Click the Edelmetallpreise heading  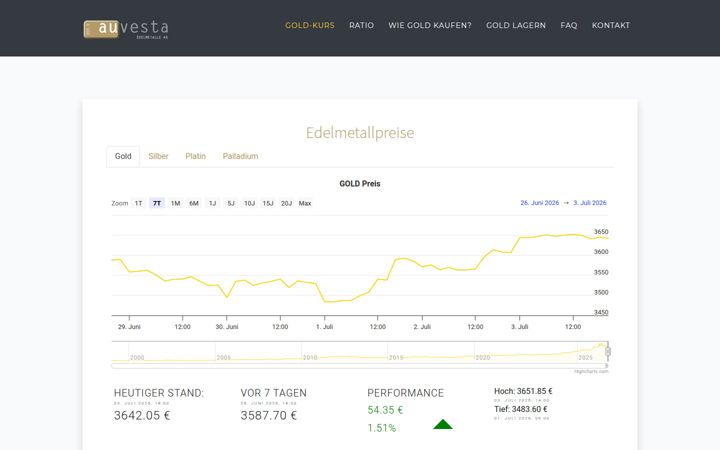tap(360, 133)
